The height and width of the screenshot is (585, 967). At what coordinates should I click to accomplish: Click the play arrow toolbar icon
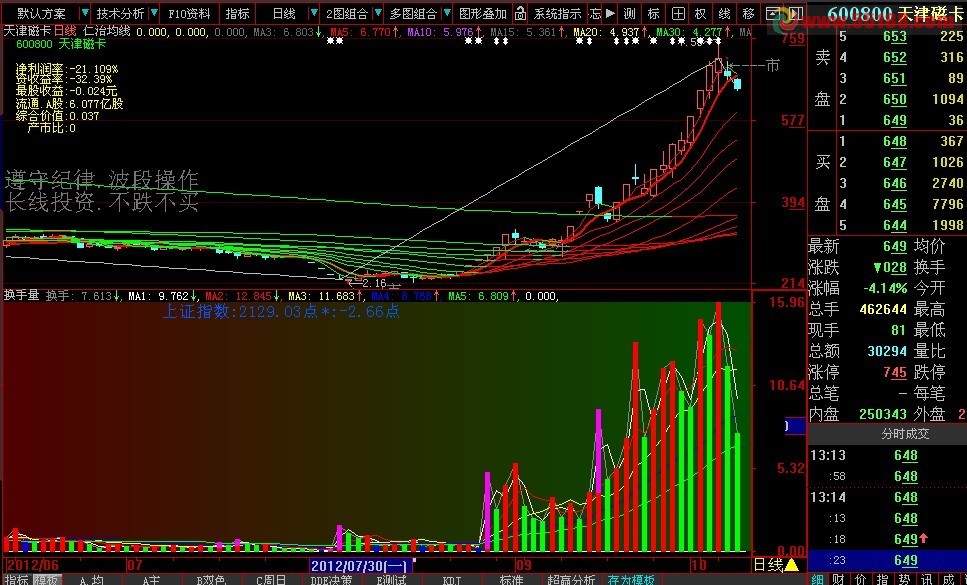click(x=610, y=13)
